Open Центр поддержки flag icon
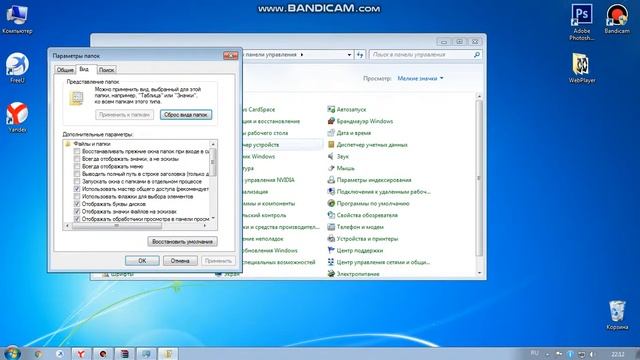640x360 pixels. (x=331, y=250)
